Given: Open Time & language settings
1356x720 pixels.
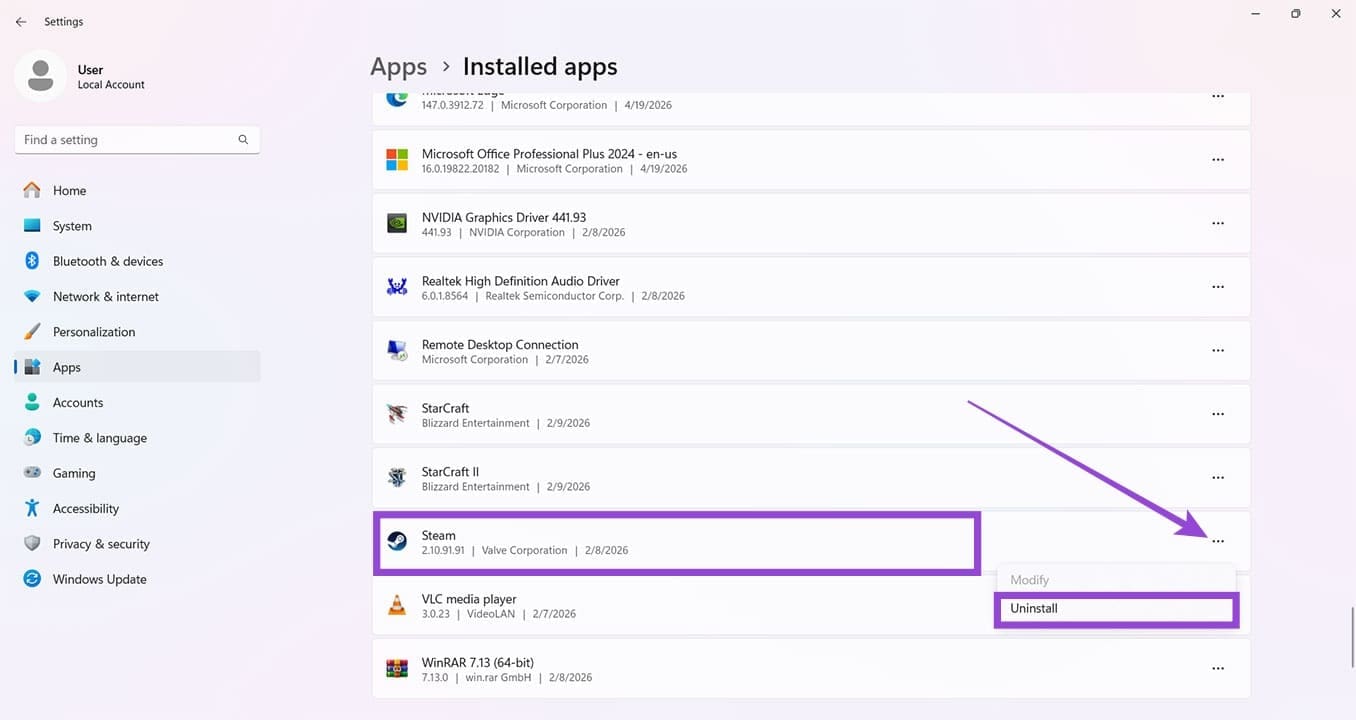Looking at the screenshot, I should pyautogui.click(x=138, y=438).
